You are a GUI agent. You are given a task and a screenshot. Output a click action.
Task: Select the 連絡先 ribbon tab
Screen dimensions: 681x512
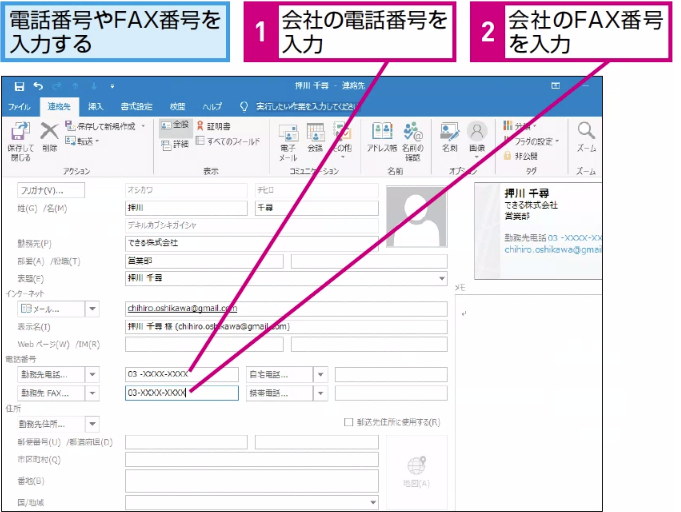coord(59,106)
